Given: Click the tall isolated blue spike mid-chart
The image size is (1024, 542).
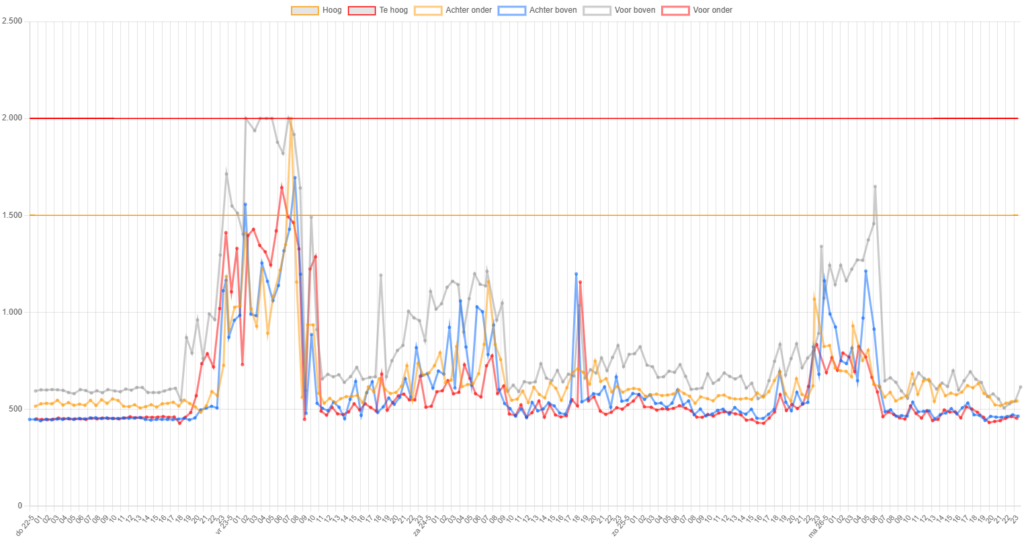Looking at the screenshot, I should click(x=576, y=275).
